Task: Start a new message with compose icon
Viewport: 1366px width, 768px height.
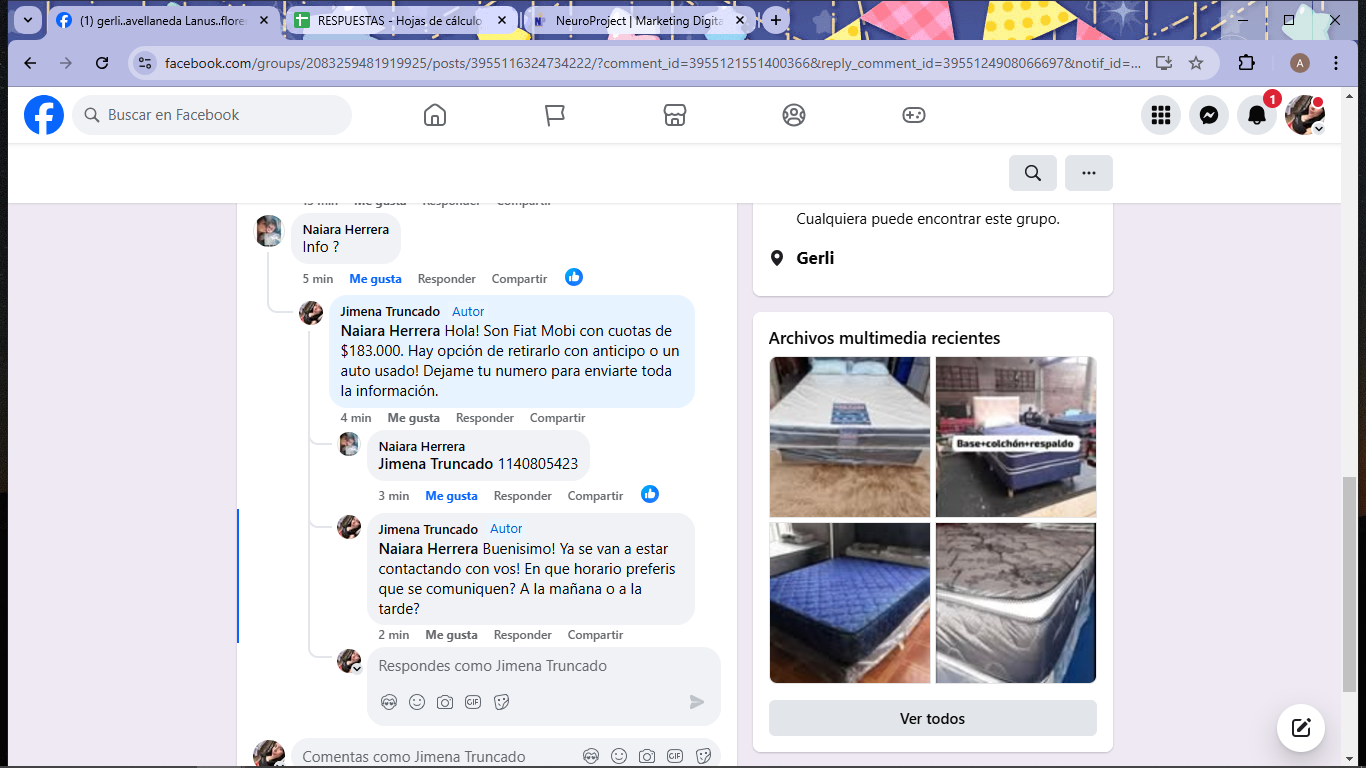Action: click(x=1301, y=728)
